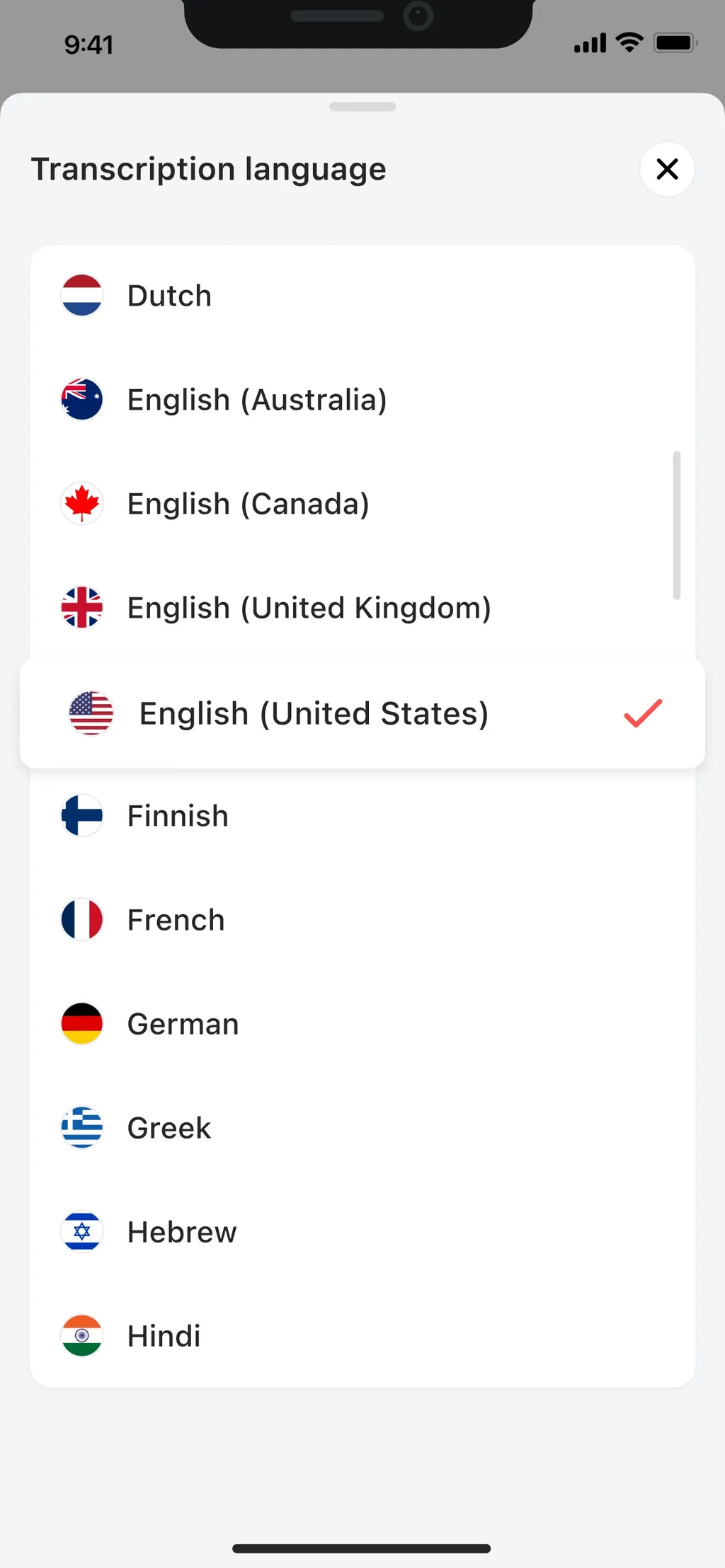Tap the Australian flag icon
This screenshot has width=725, height=1568.
[82, 399]
